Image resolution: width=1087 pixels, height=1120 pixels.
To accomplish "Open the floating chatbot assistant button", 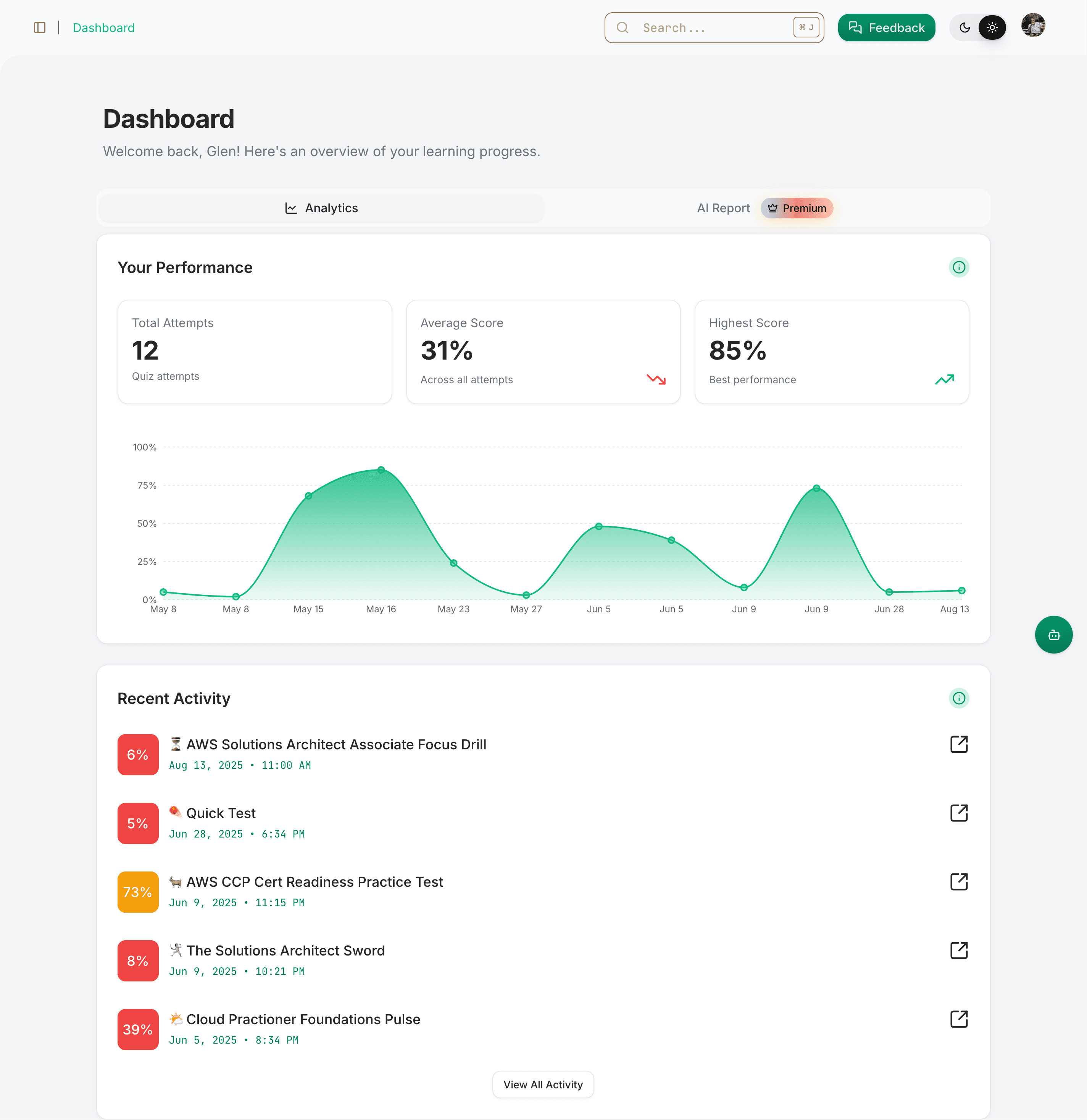I will (x=1053, y=634).
